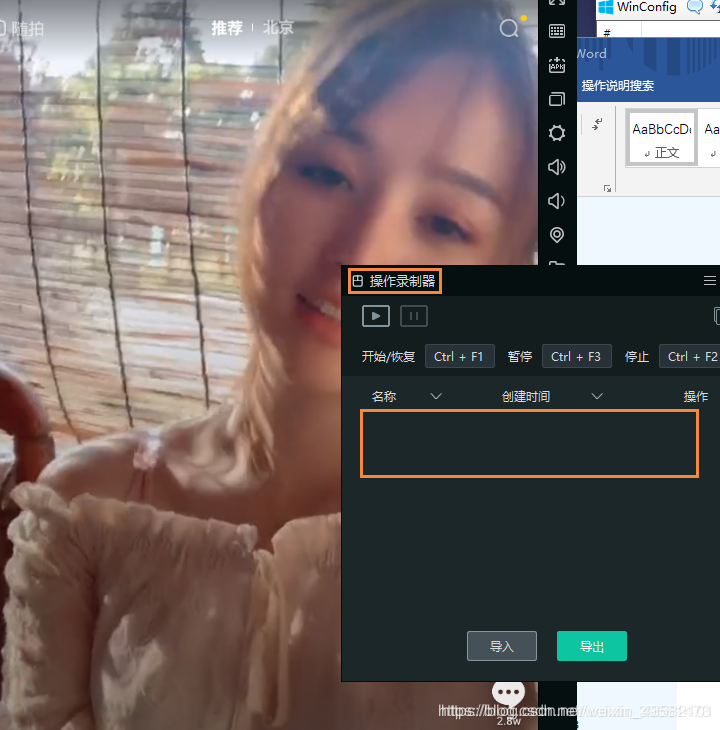
Task: Click the 操作录制器 window title icon
Action: [357, 281]
